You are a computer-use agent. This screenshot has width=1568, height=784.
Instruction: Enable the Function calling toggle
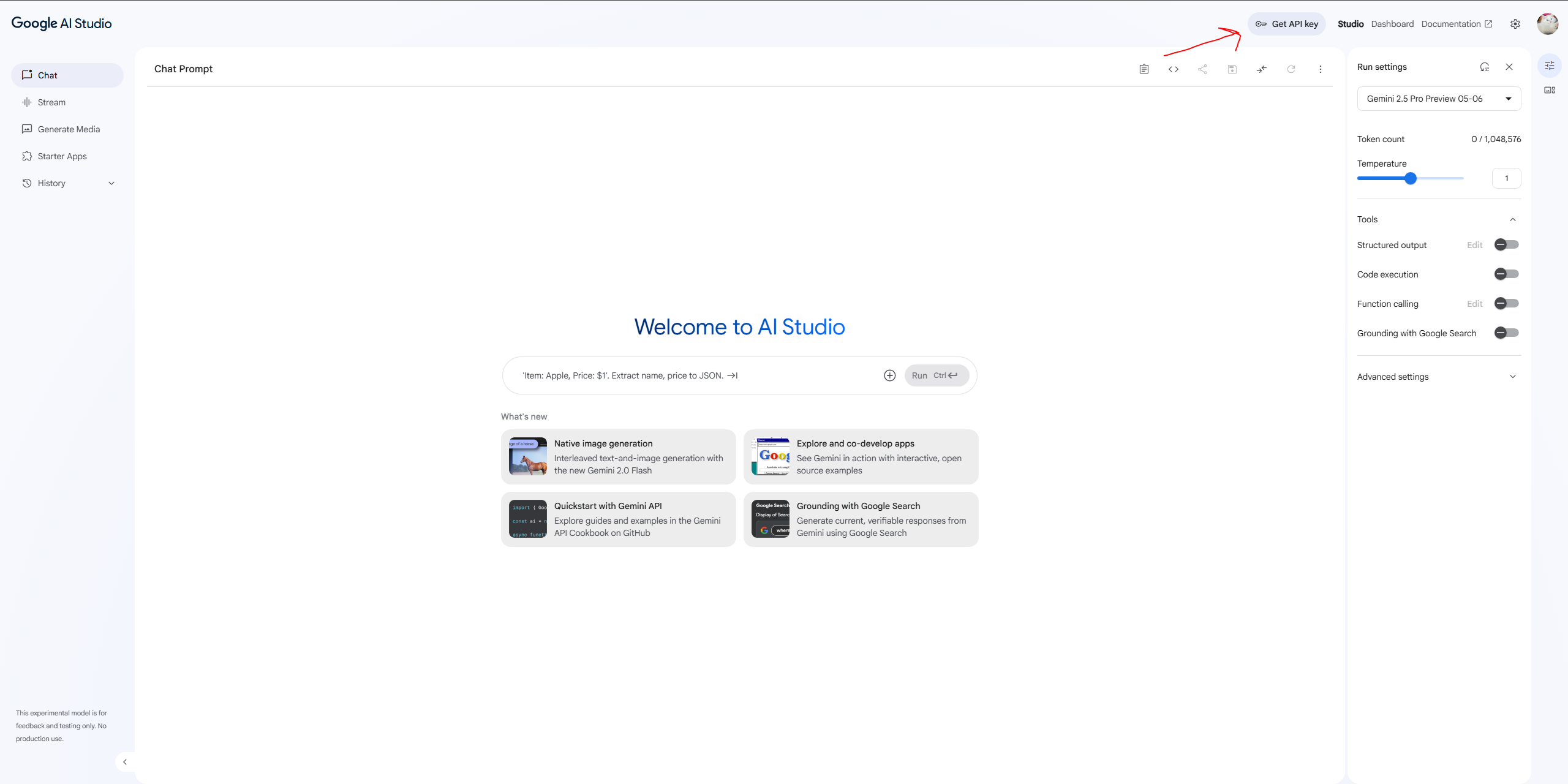pos(1506,303)
